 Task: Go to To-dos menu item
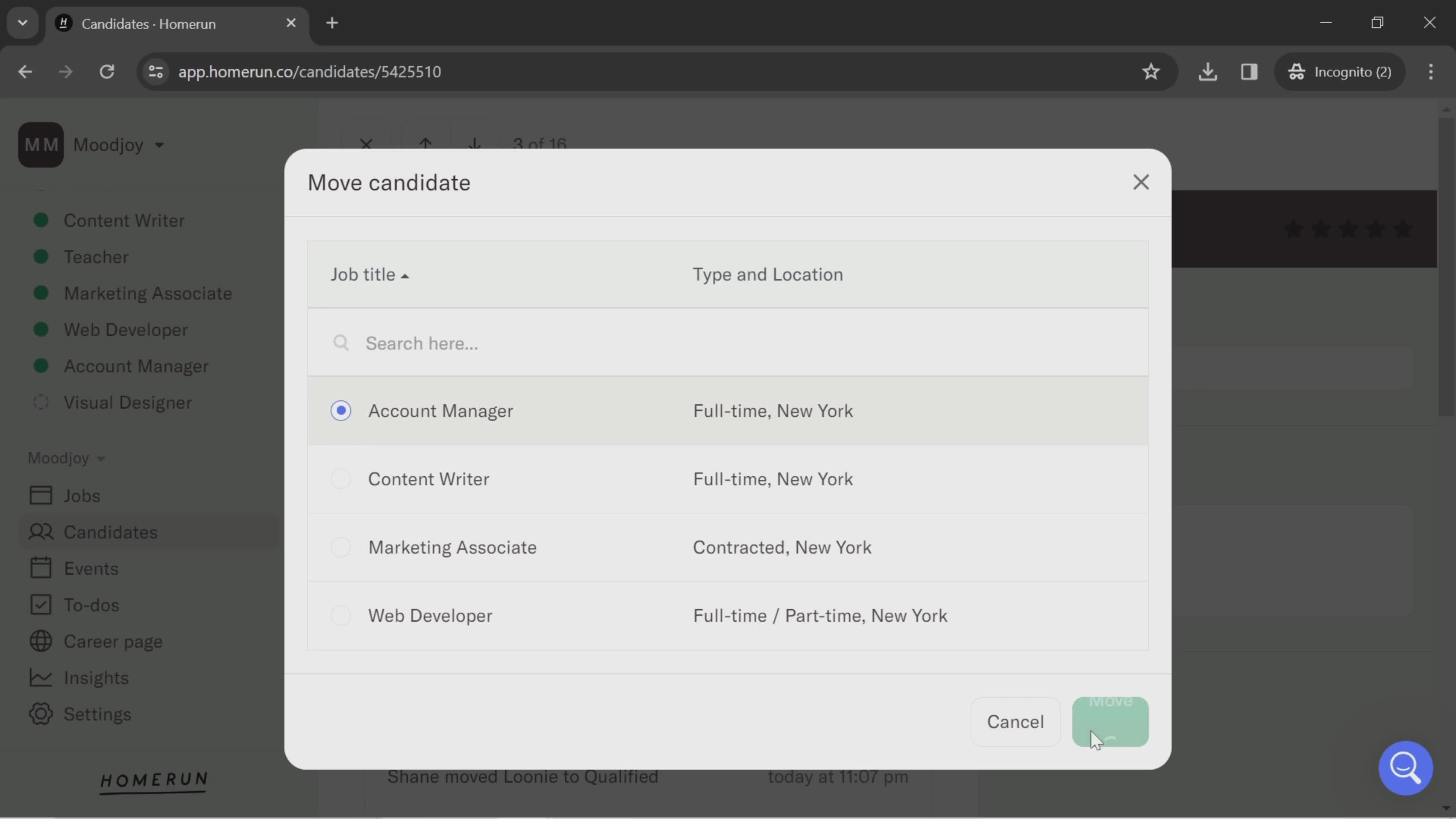point(91,605)
